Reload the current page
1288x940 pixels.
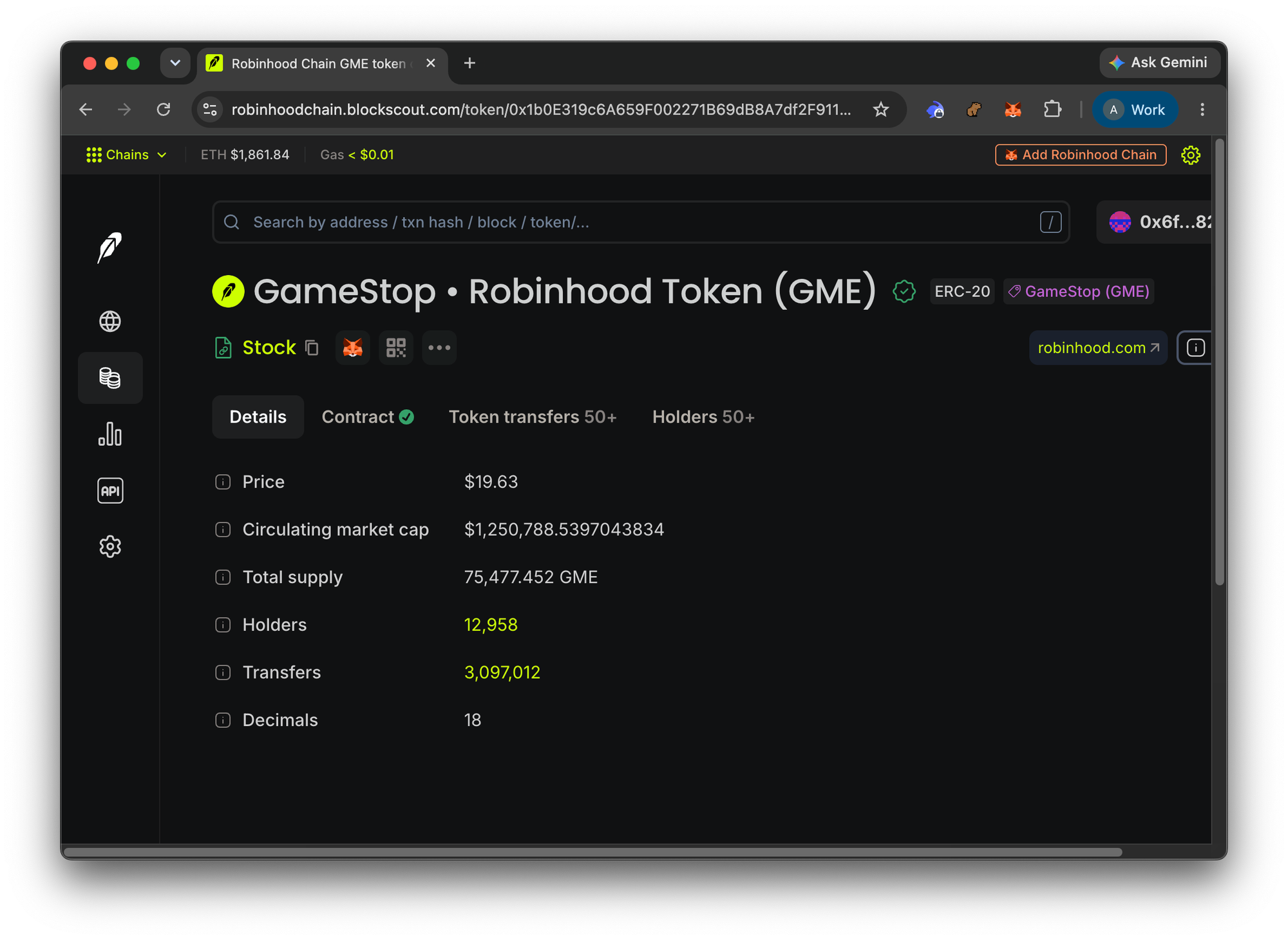[x=164, y=110]
